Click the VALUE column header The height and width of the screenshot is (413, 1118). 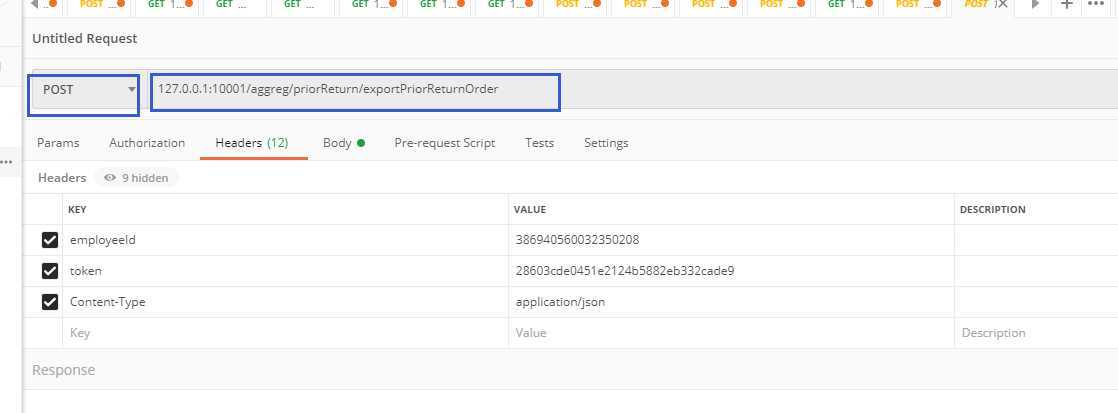click(530, 210)
